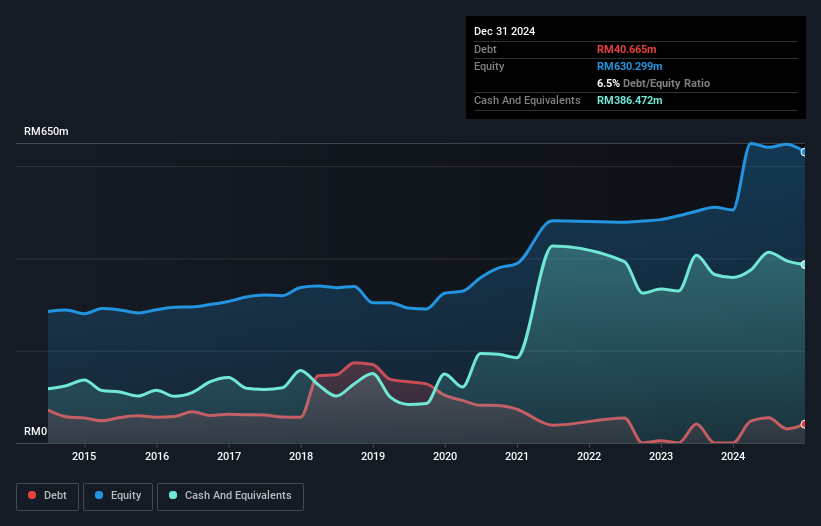Toggle the Equity legend button
Screen dimensions: 821x526
(118, 496)
